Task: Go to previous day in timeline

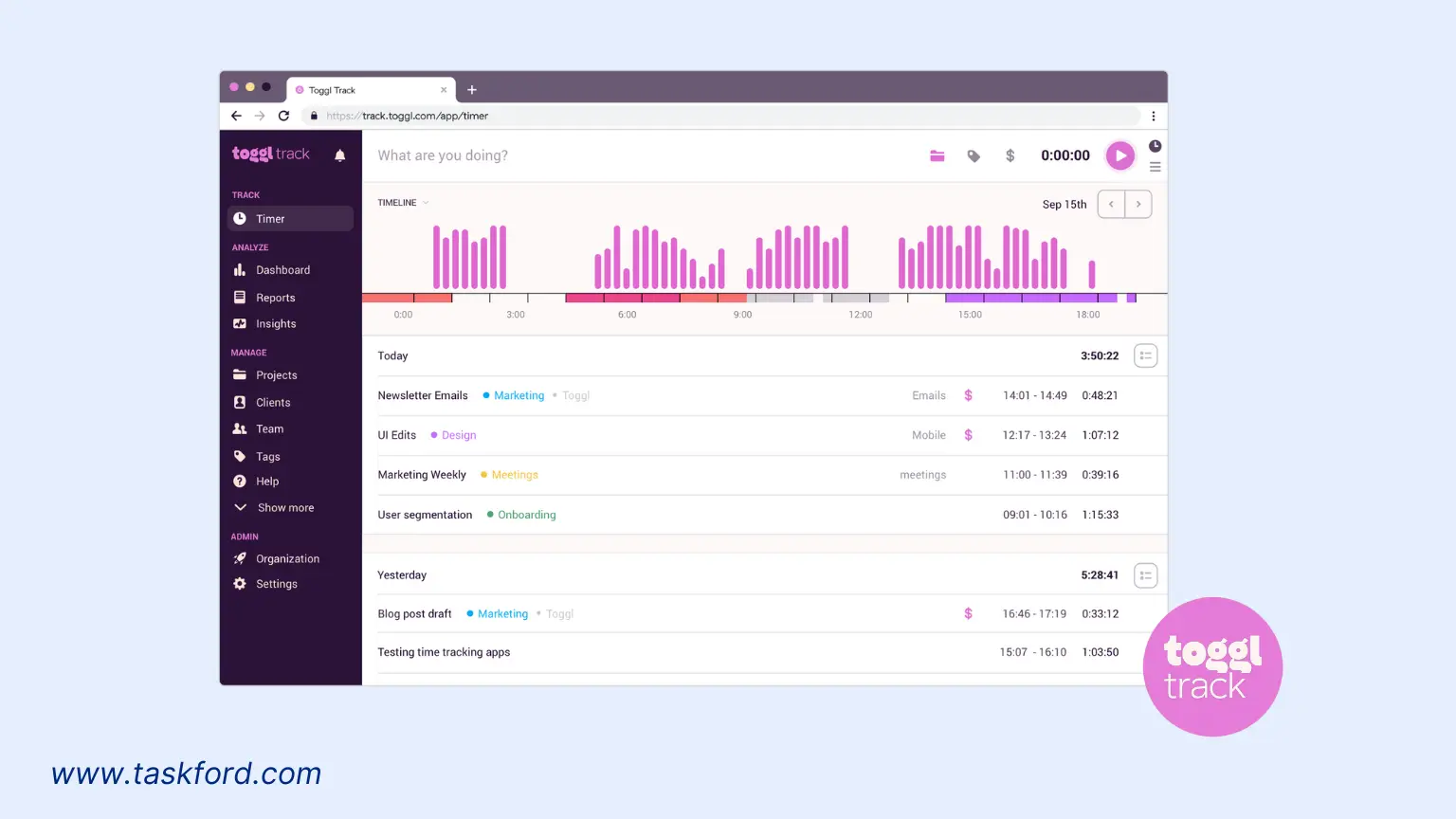Action: [1111, 205]
